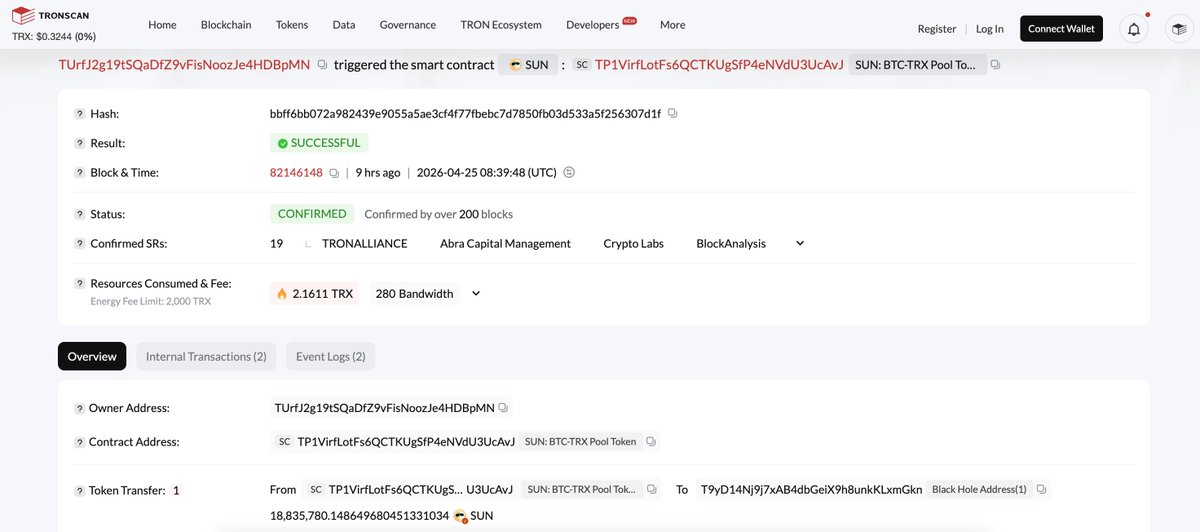Copy the transaction hash

pos(672,114)
